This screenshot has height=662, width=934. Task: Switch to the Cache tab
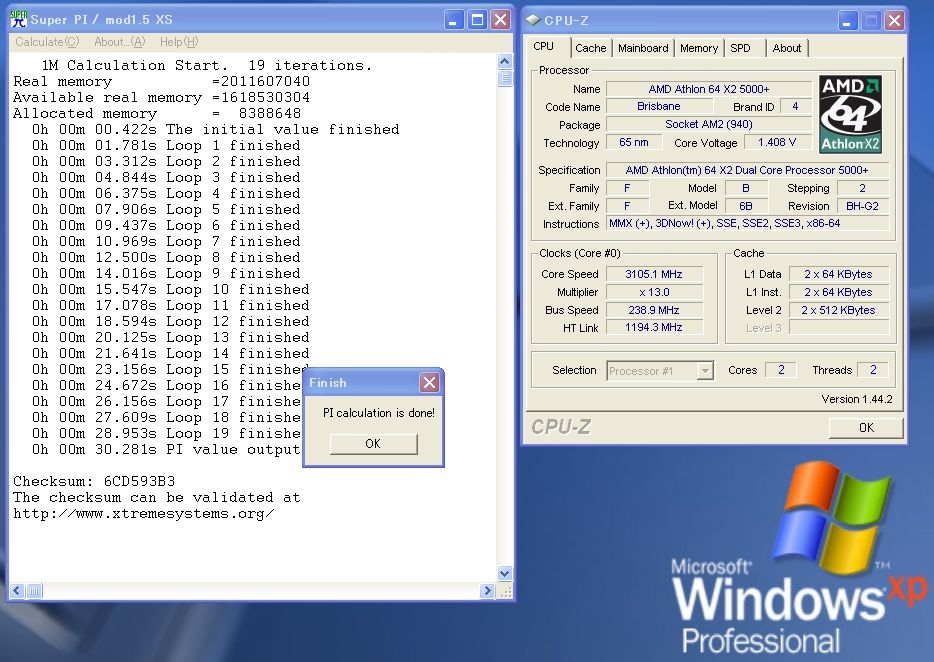coord(590,48)
